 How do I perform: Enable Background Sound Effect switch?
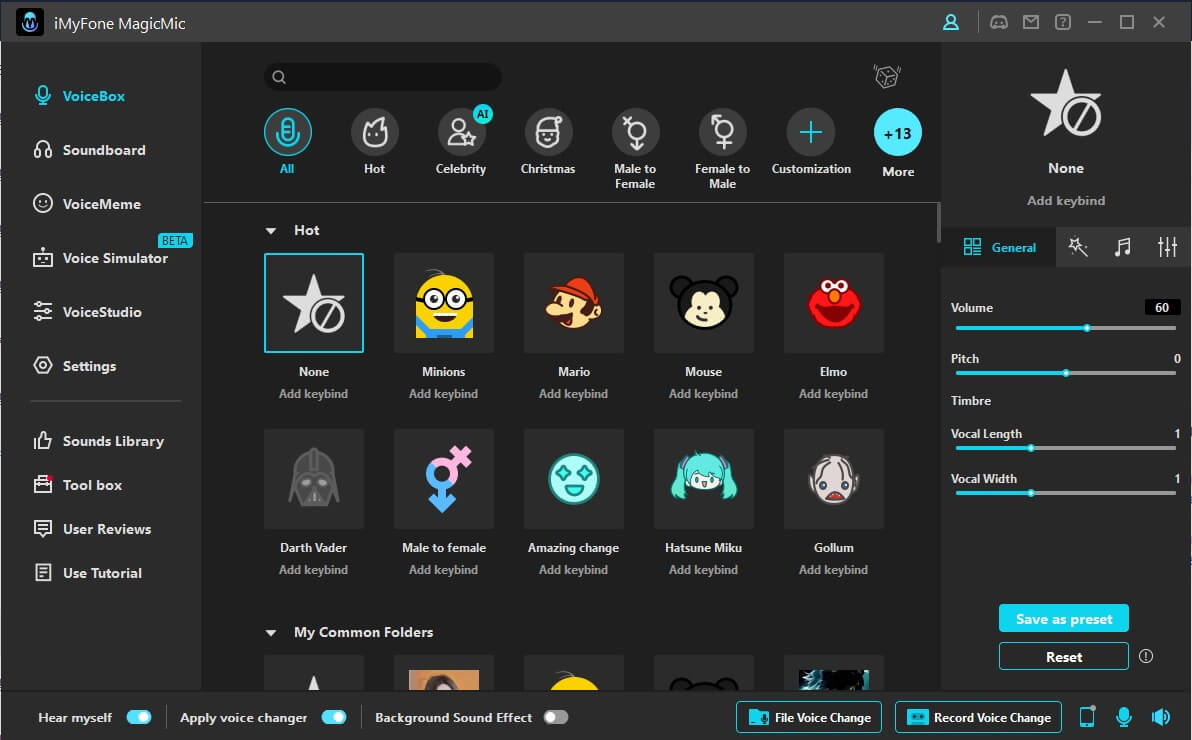(556, 717)
